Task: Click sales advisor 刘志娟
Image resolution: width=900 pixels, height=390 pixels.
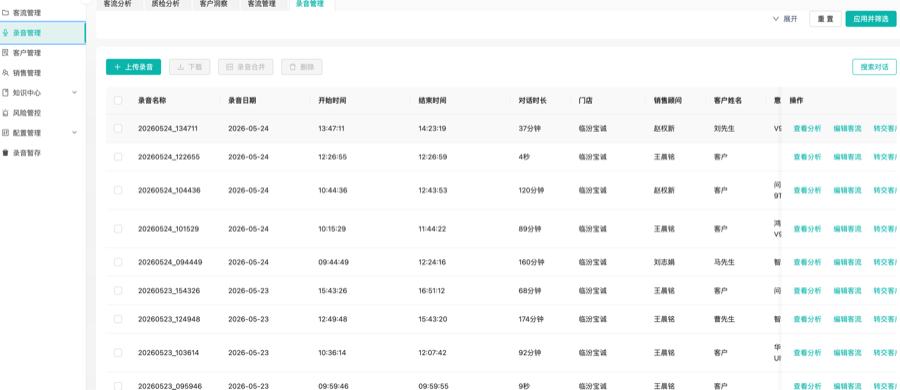Action: [x=665, y=262]
